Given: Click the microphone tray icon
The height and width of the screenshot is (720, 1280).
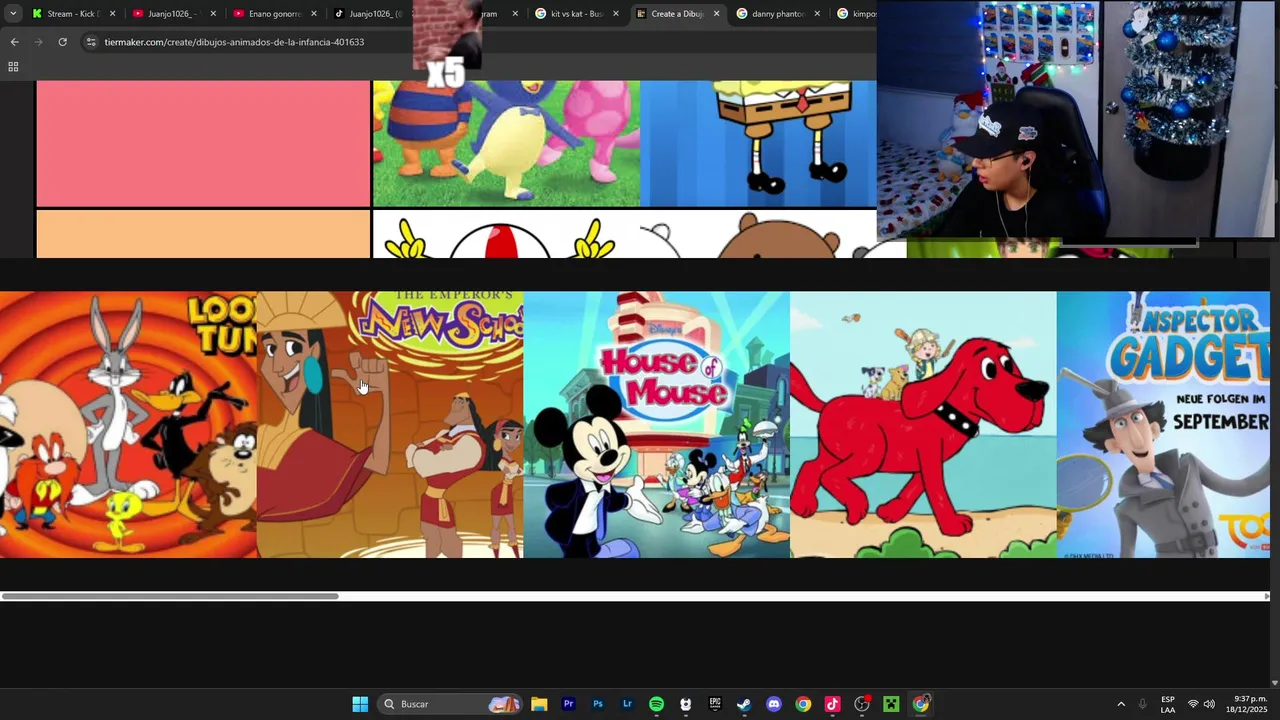Looking at the screenshot, I should [1142, 704].
